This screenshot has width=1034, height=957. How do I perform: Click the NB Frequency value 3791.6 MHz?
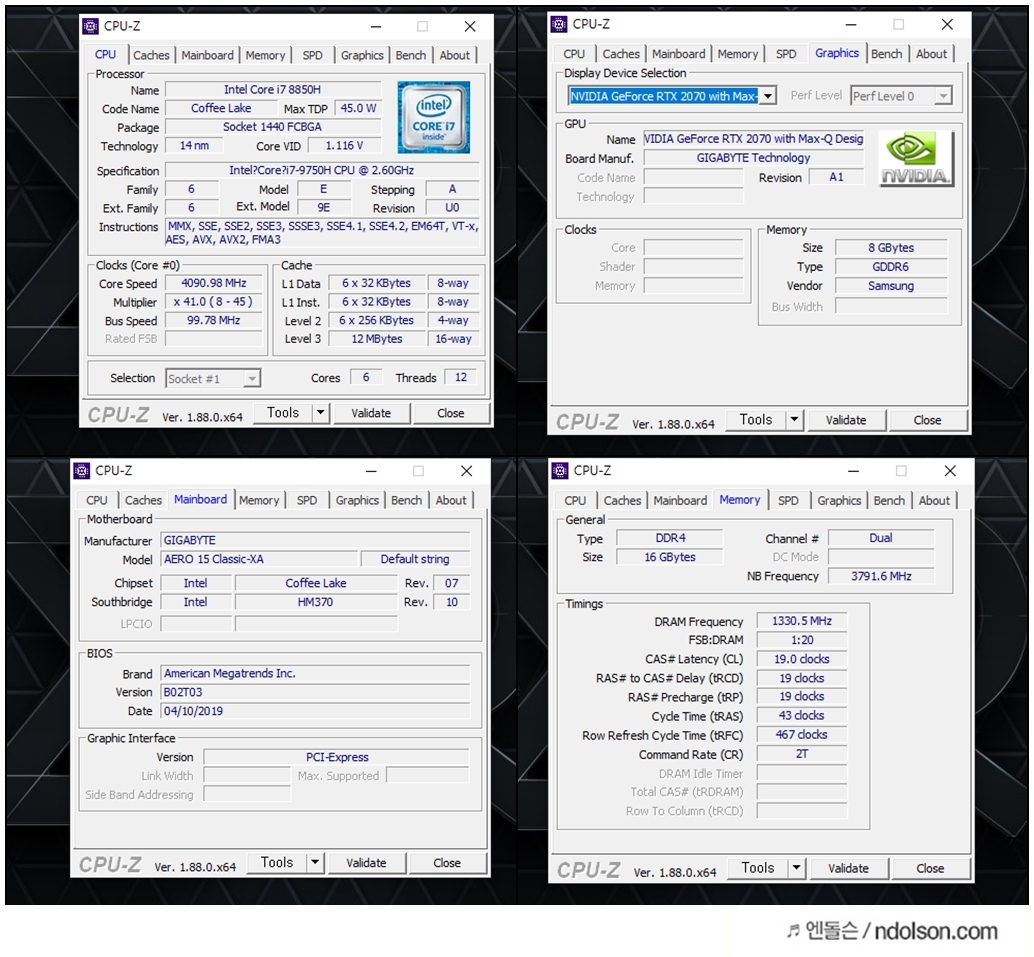[x=881, y=576]
